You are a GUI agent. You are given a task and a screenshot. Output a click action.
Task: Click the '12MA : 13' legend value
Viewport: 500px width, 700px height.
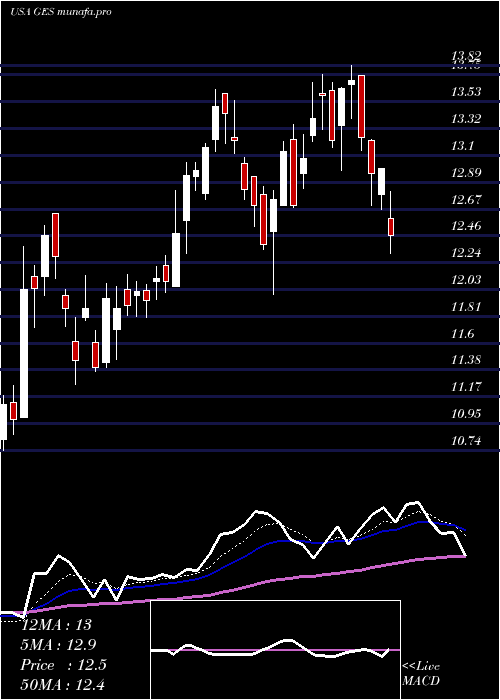point(57,625)
